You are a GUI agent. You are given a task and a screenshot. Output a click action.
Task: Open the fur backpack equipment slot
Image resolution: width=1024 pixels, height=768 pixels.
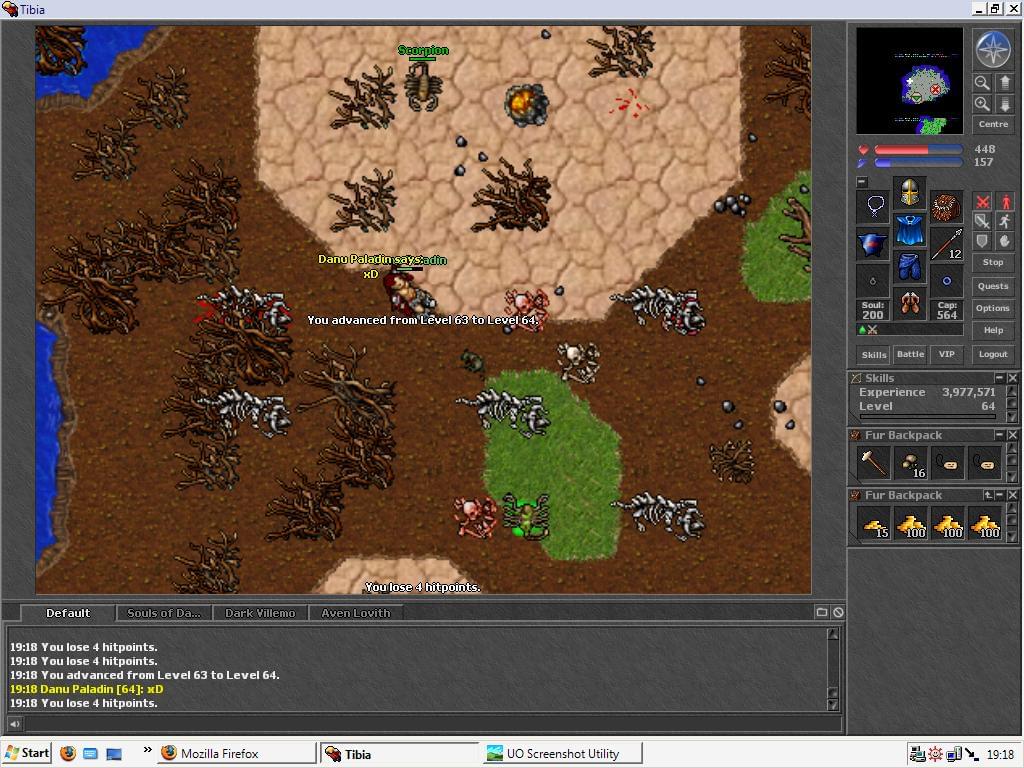(946, 207)
